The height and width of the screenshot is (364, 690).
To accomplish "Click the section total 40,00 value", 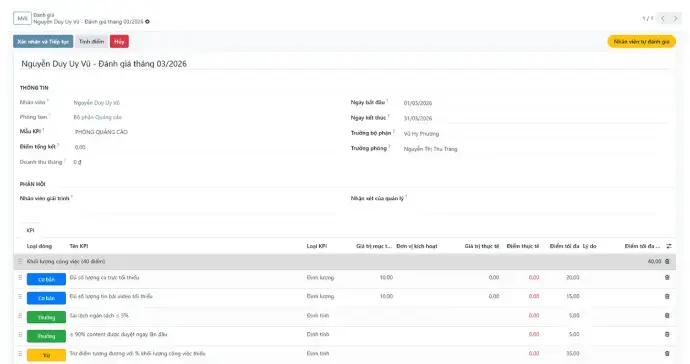I will tap(654, 261).
